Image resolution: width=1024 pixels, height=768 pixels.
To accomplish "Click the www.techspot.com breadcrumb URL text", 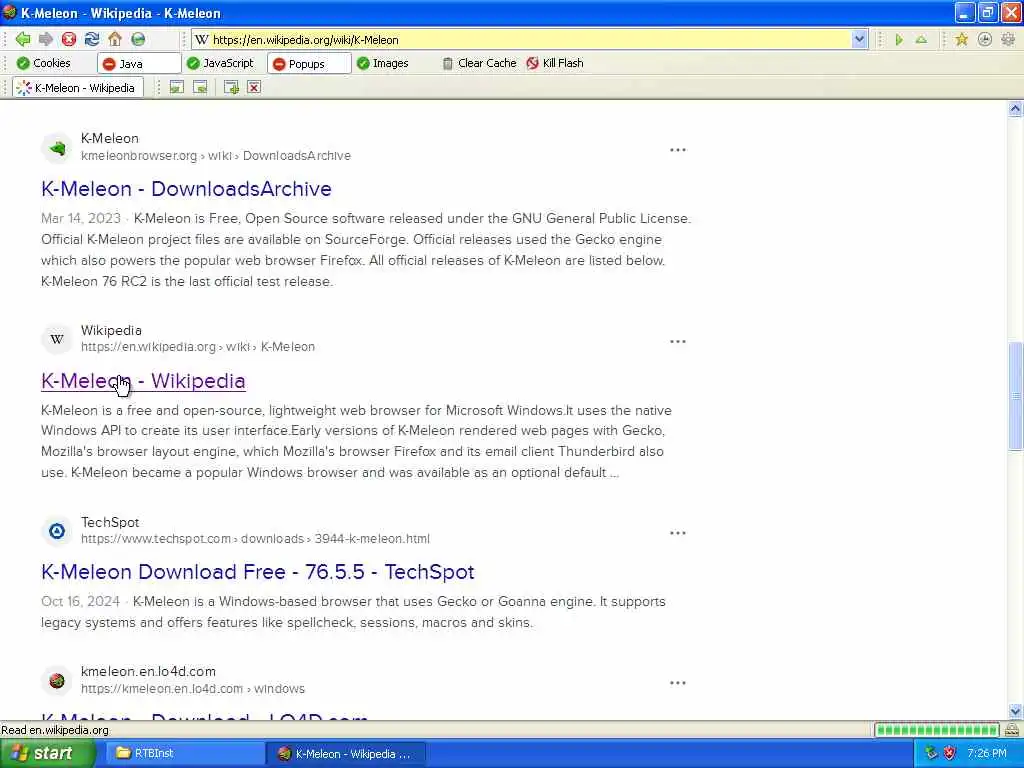I will click(x=255, y=539).
